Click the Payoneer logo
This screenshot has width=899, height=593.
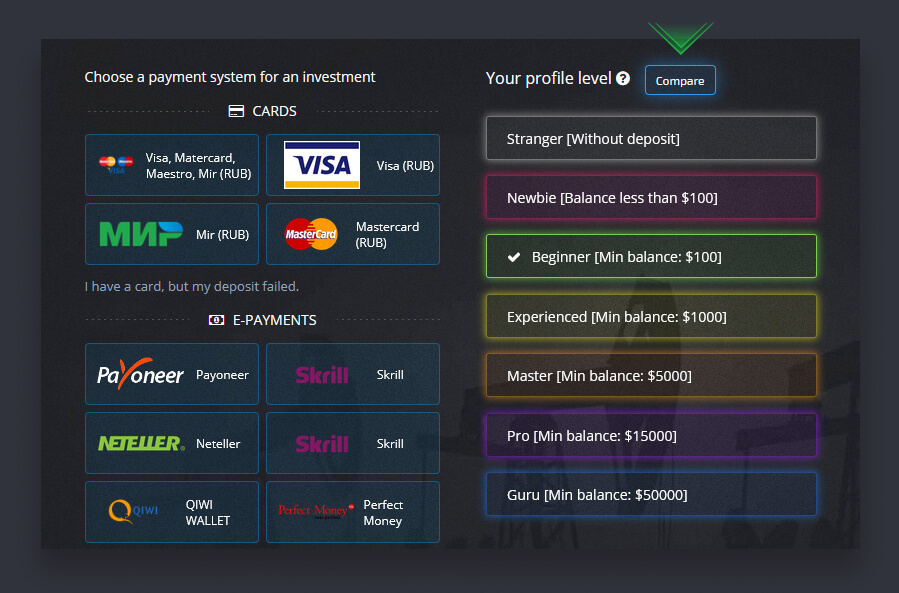click(x=140, y=374)
